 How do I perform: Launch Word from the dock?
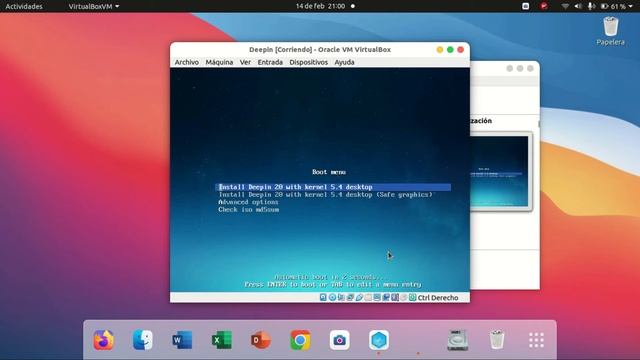pos(182,340)
